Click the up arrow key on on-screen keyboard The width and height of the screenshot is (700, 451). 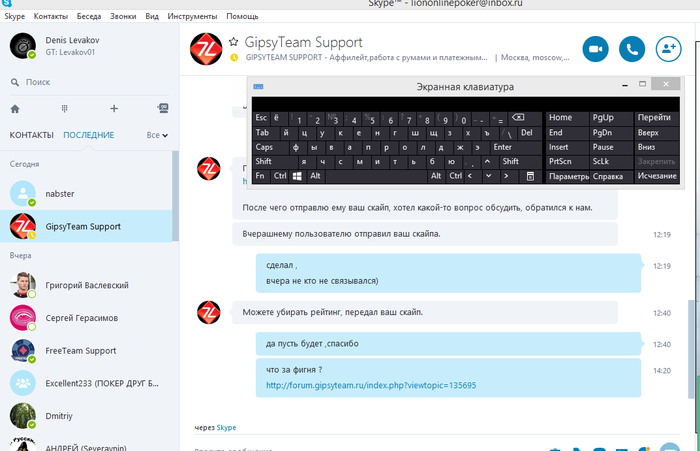click(x=488, y=162)
